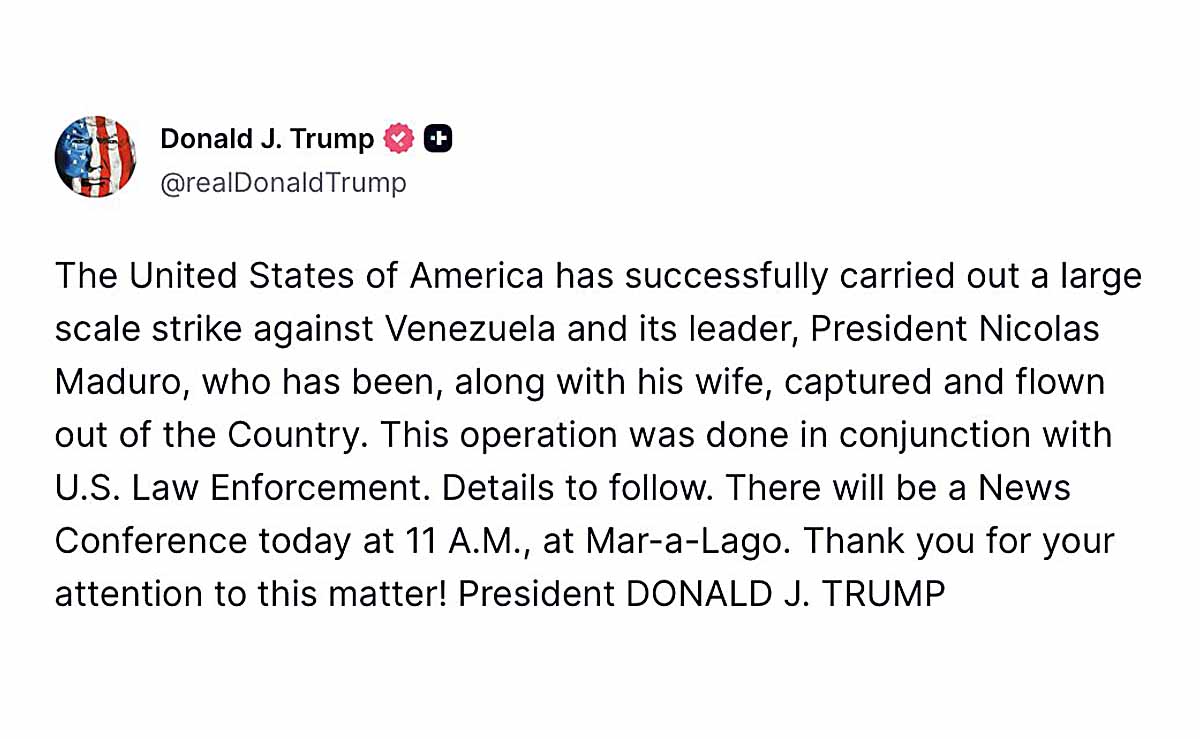The width and height of the screenshot is (1200, 739).
Task: Click the word "News" in the post
Action: (x=1024, y=488)
